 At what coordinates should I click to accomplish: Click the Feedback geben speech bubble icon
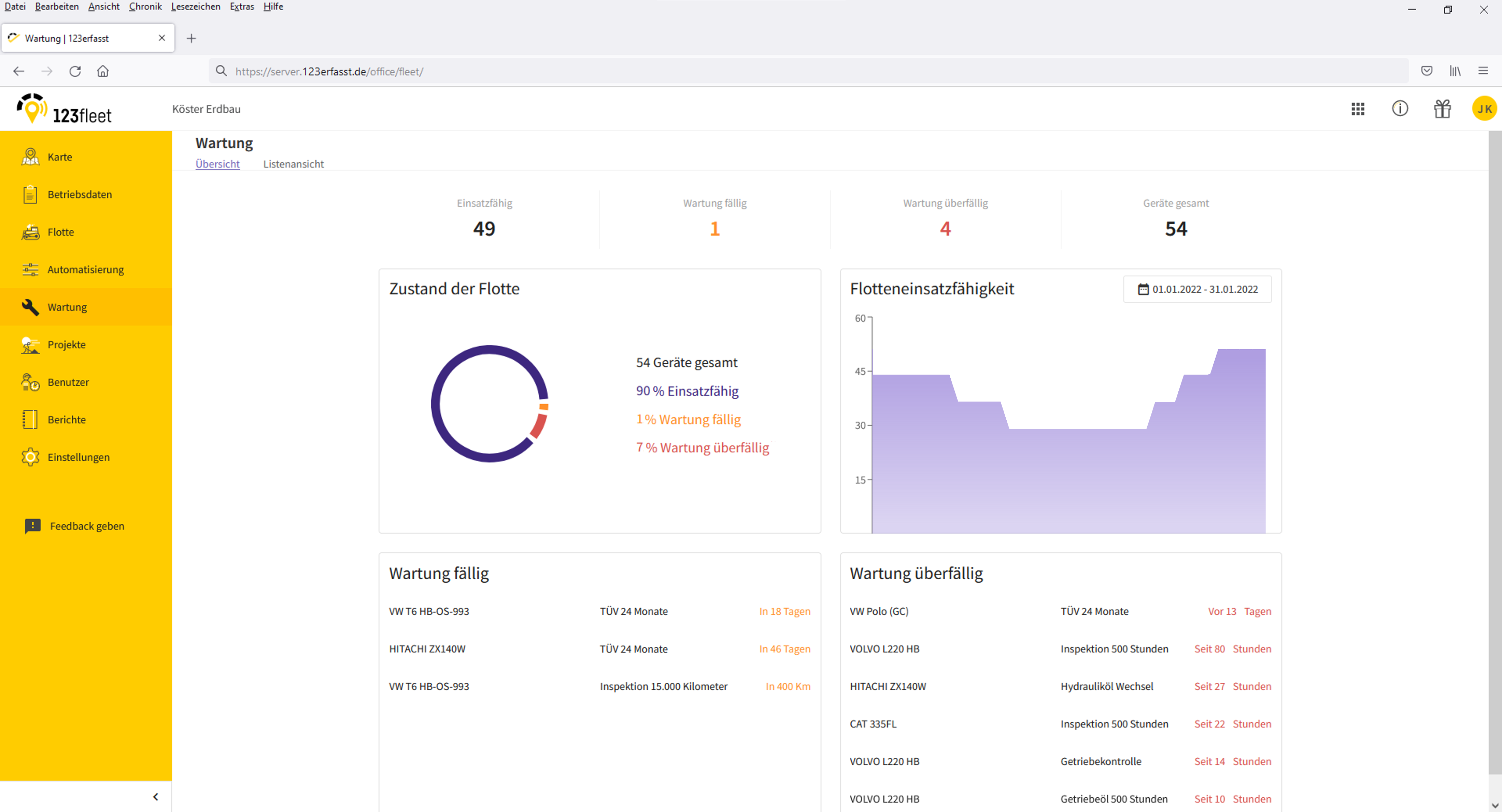click(33, 526)
